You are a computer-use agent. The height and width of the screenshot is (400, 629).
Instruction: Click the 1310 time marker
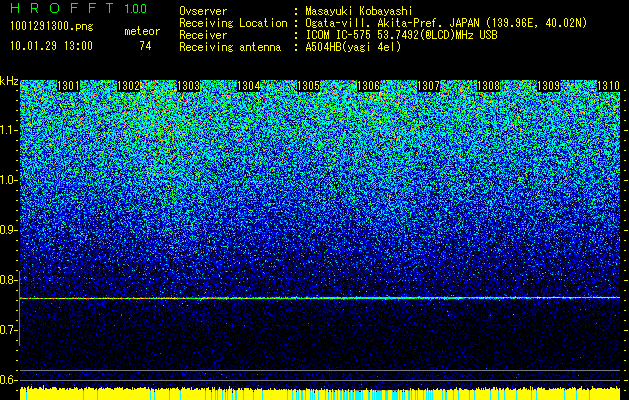coord(609,86)
